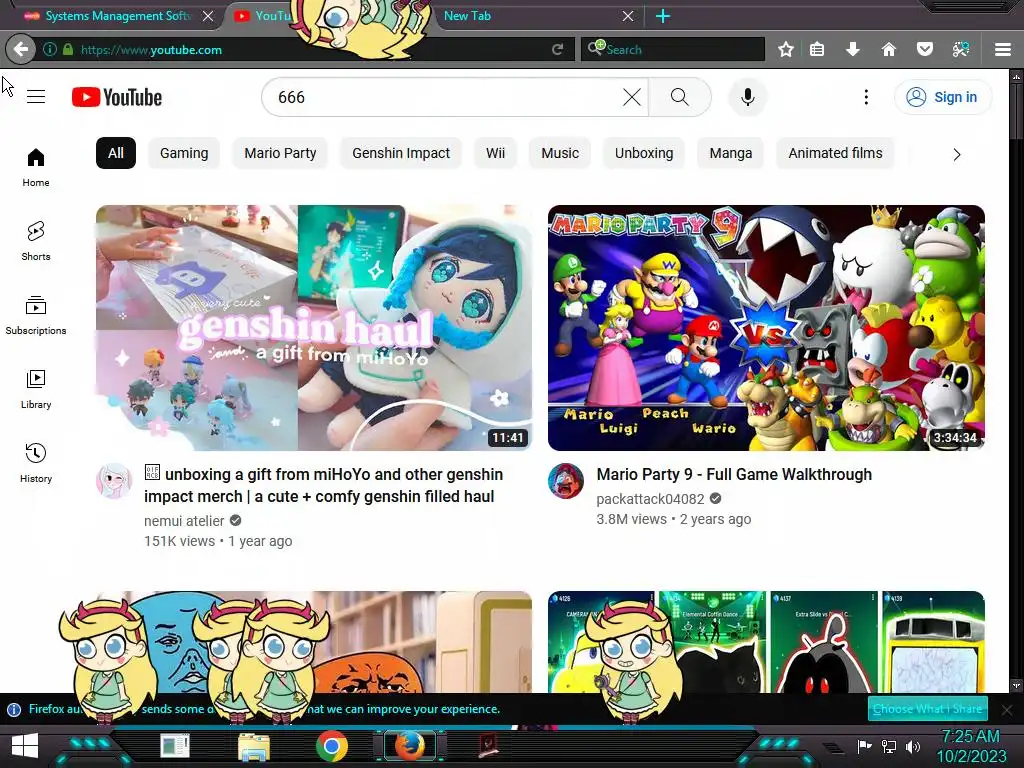Dismiss the Firefox data notification bar
1024x768 pixels.
(1007, 709)
